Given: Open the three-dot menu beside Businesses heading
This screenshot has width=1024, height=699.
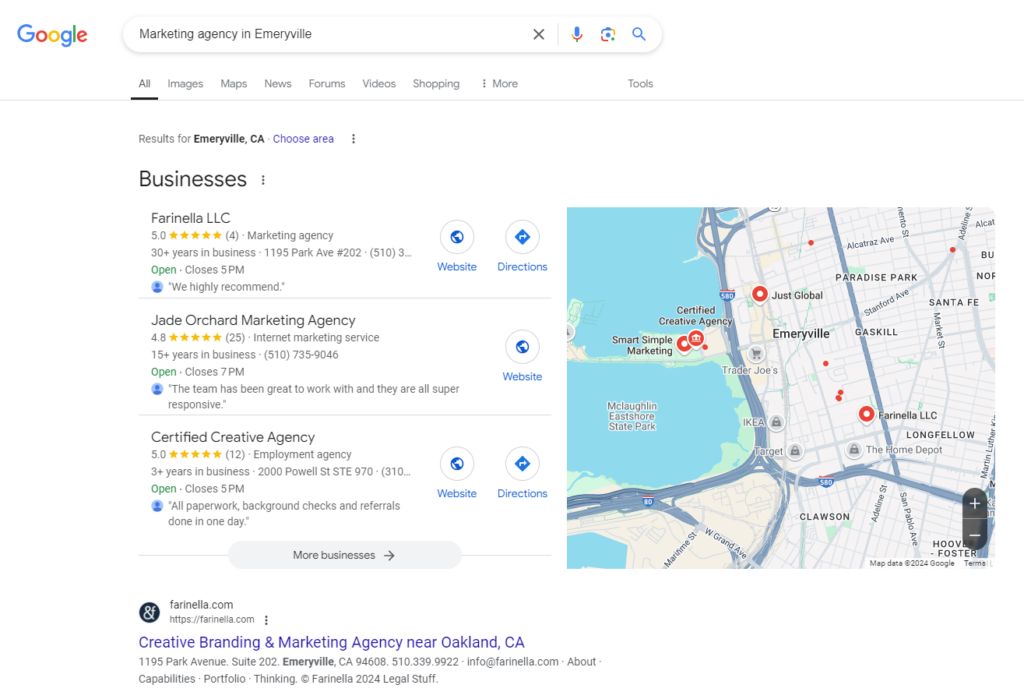Looking at the screenshot, I should (262, 178).
